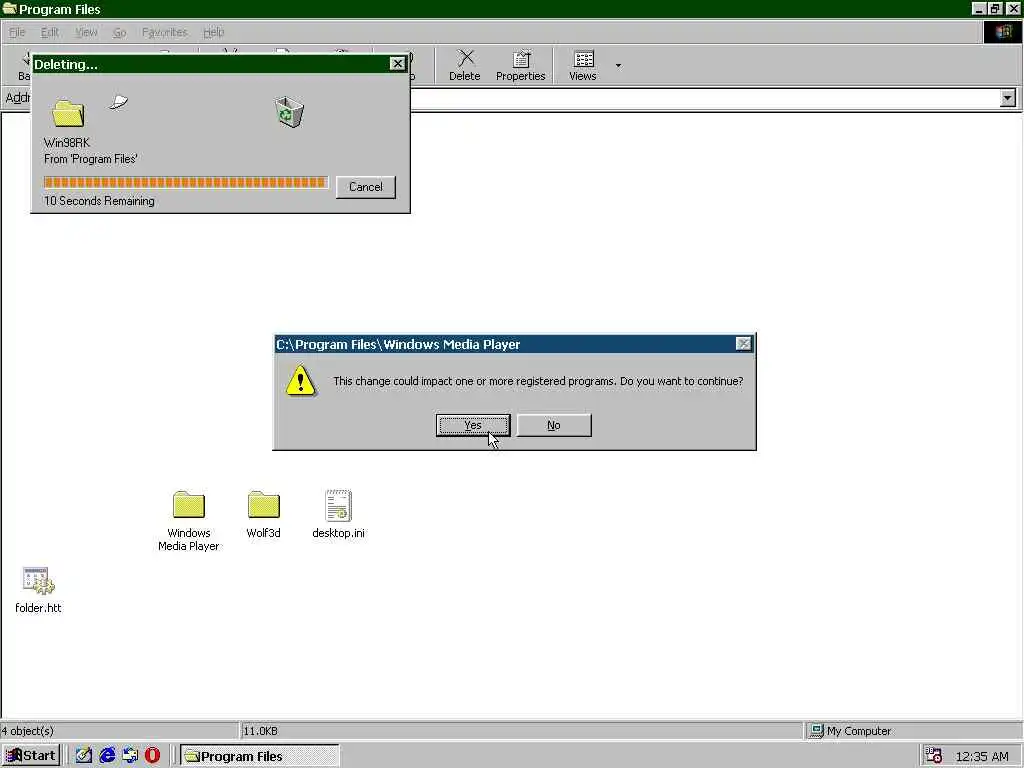Select the Wolf3d folder icon
This screenshot has height=768, width=1024.
point(264,505)
